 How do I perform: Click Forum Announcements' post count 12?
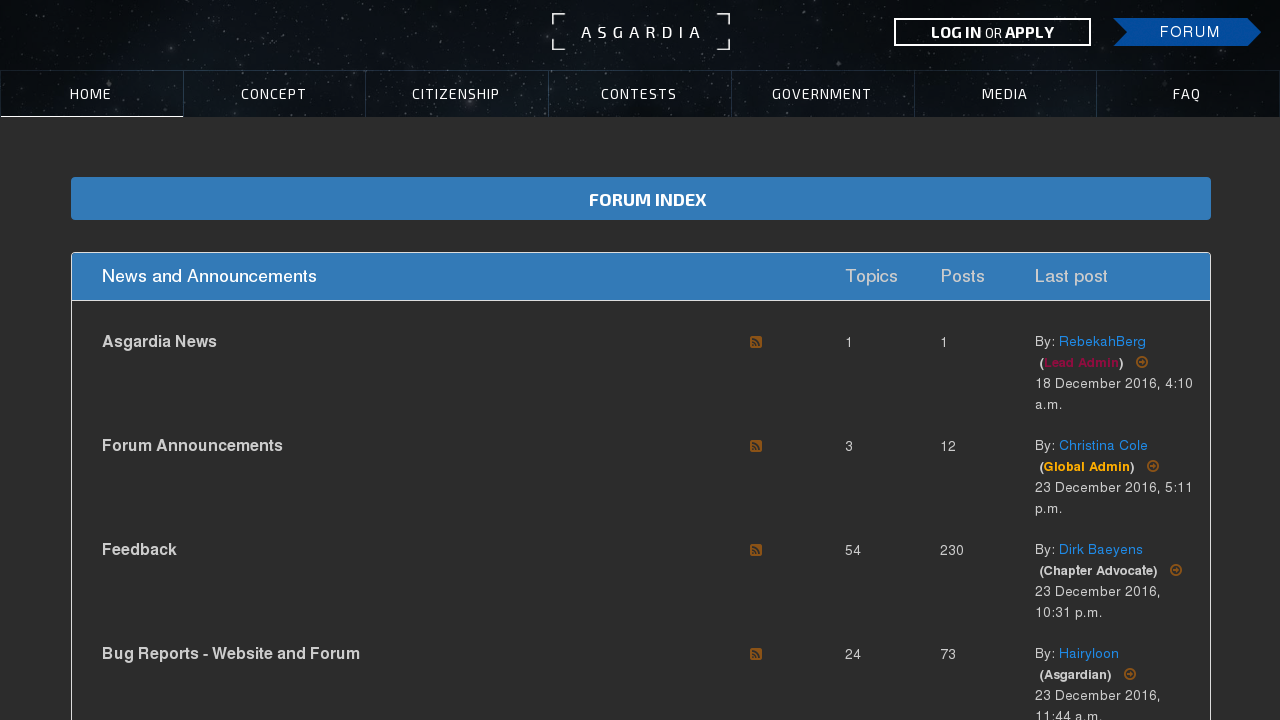948,446
